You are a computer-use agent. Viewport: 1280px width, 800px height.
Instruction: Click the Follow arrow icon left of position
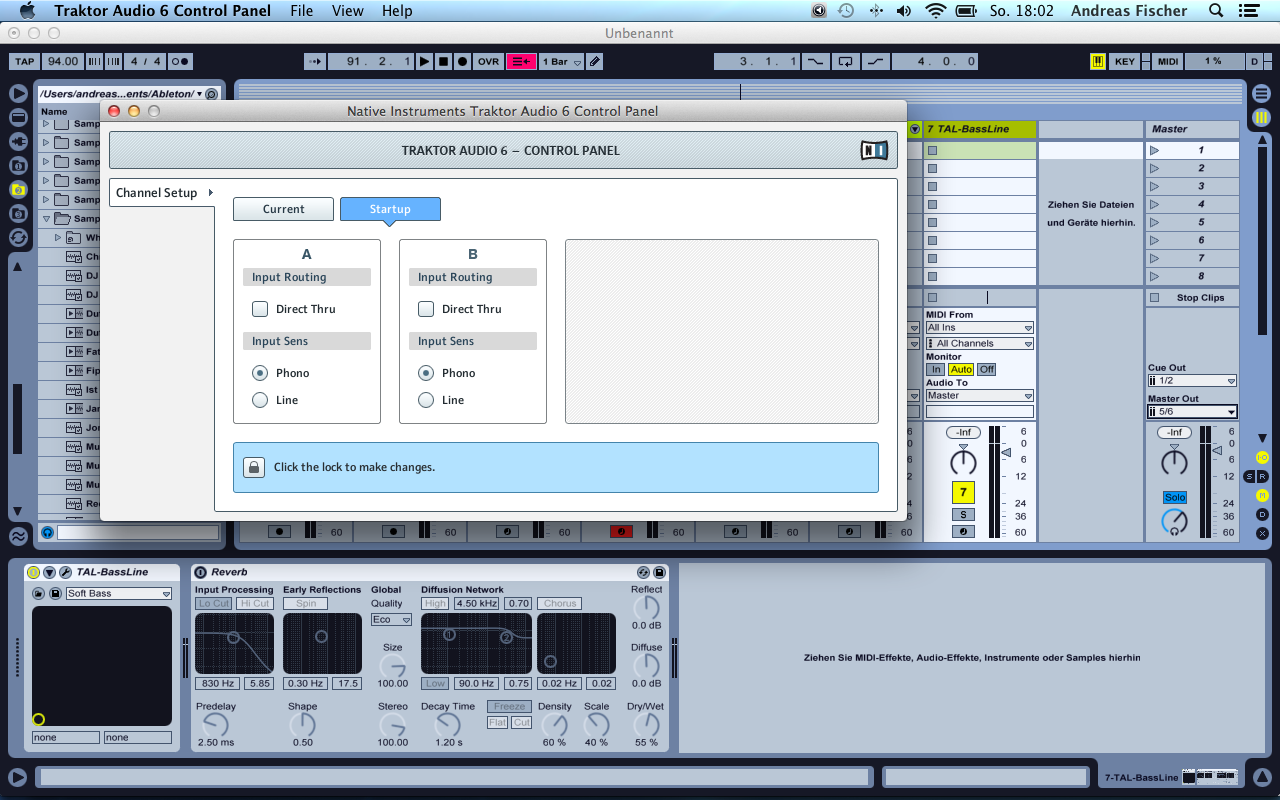[315, 62]
